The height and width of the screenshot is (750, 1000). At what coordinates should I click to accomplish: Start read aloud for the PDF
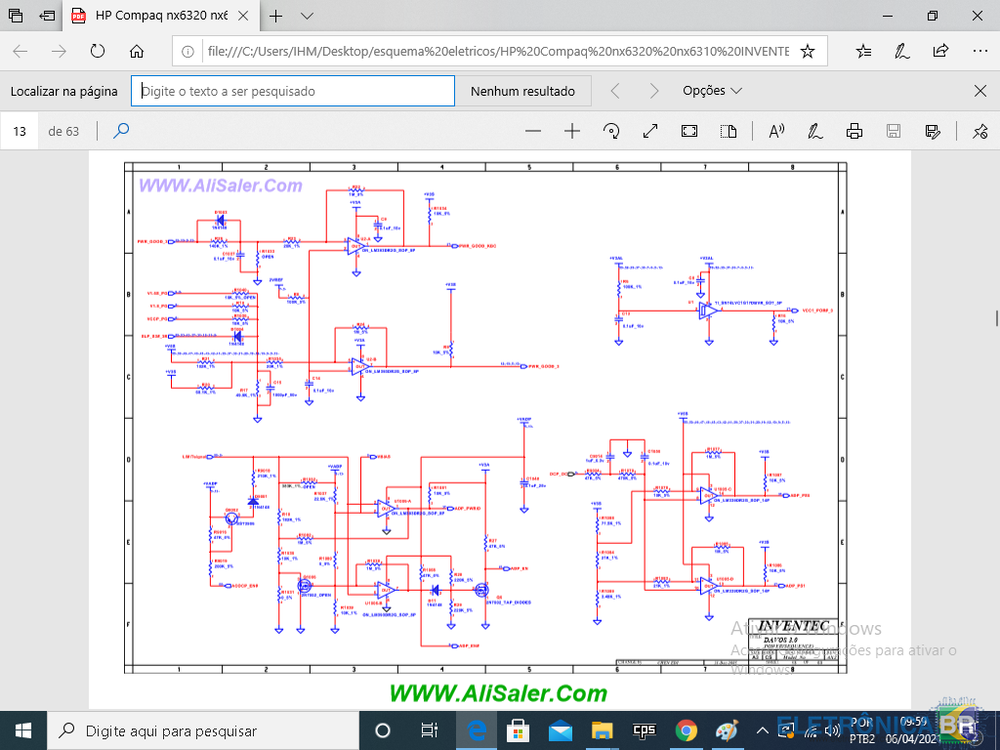[x=776, y=131]
